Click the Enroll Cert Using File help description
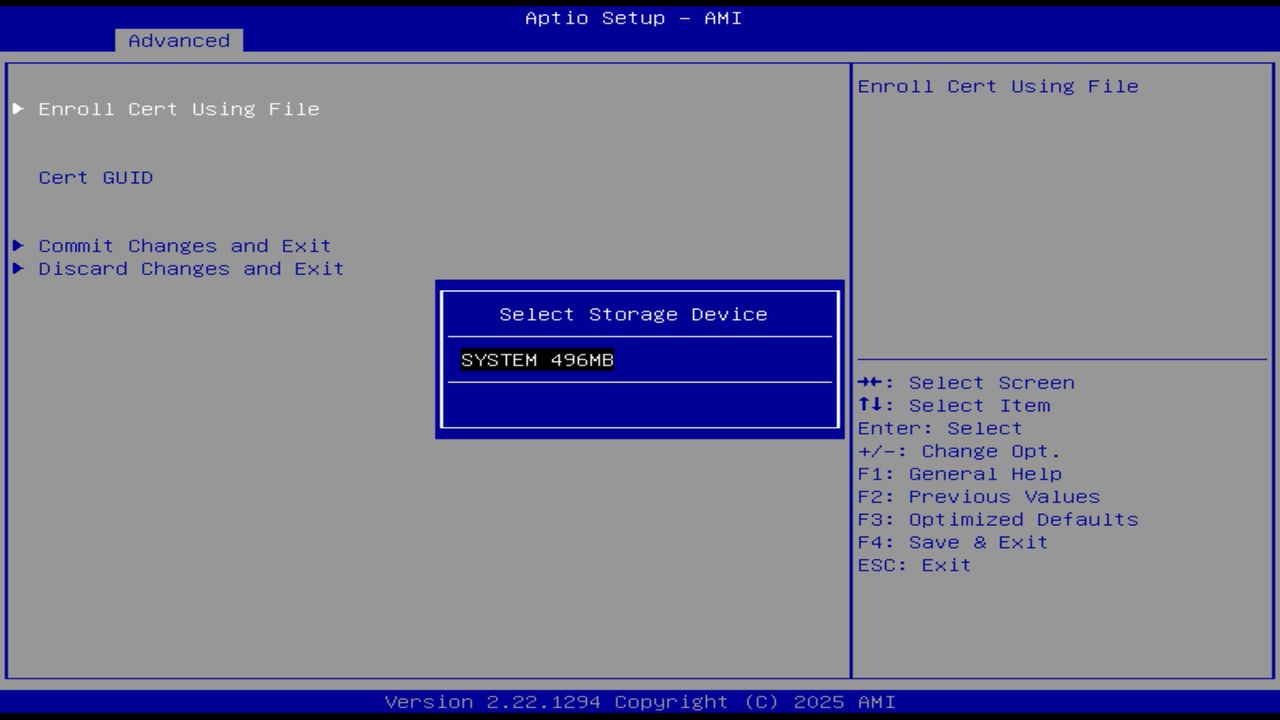 point(997,86)
